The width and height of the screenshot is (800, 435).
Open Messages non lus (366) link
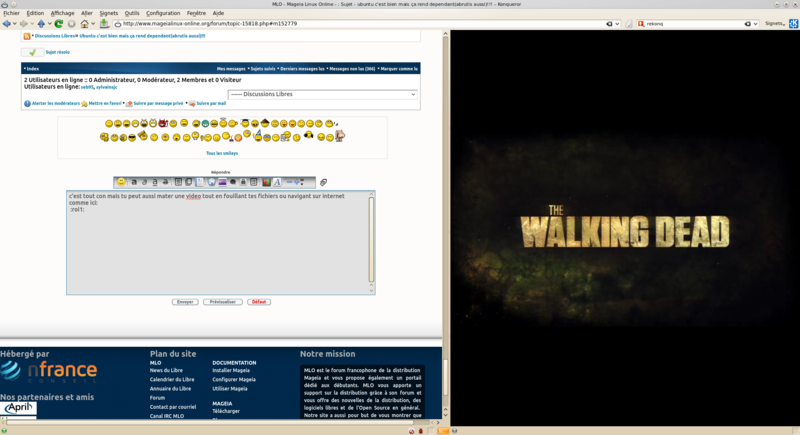[x=352, y=69]
